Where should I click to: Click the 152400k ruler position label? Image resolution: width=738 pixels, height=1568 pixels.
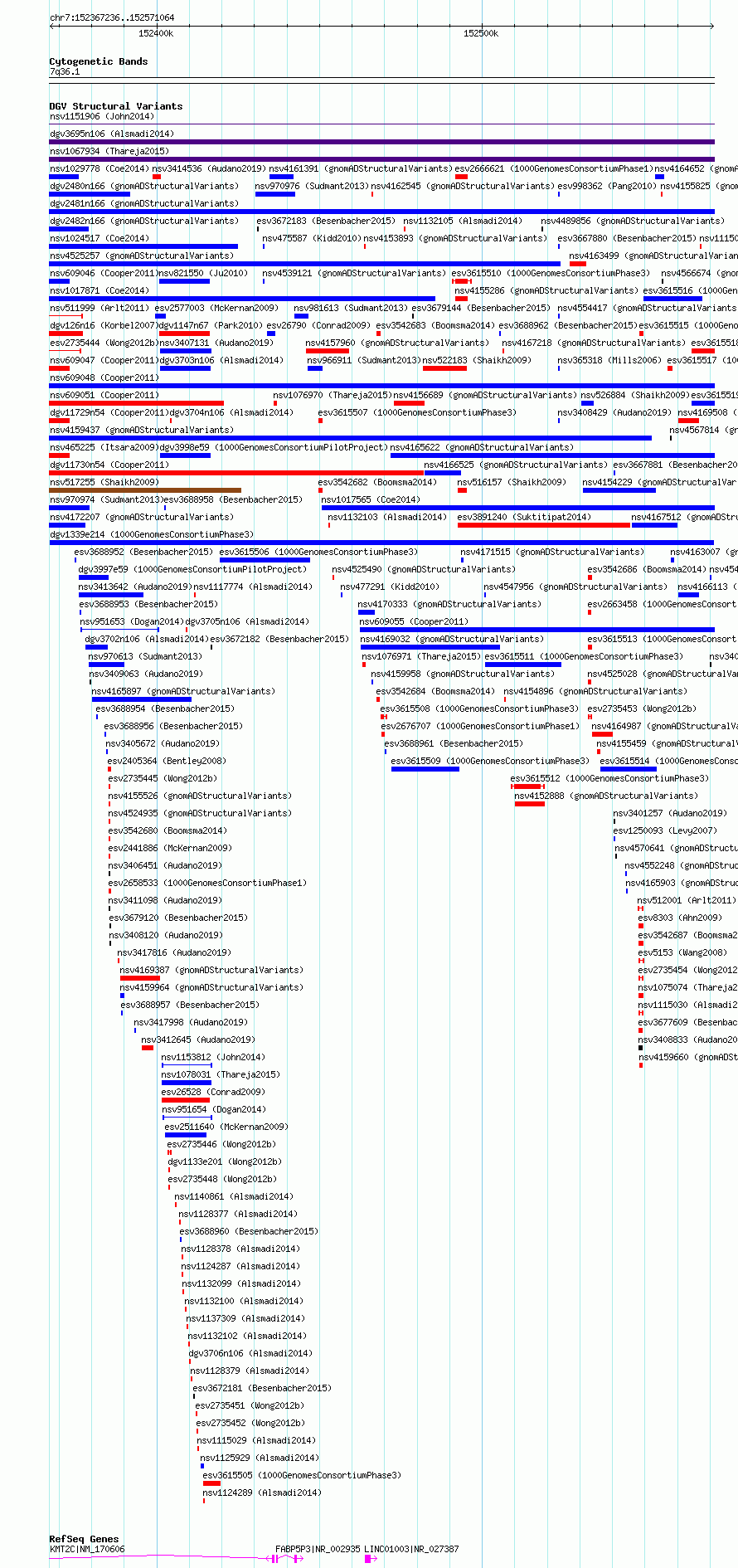[156, 33]
